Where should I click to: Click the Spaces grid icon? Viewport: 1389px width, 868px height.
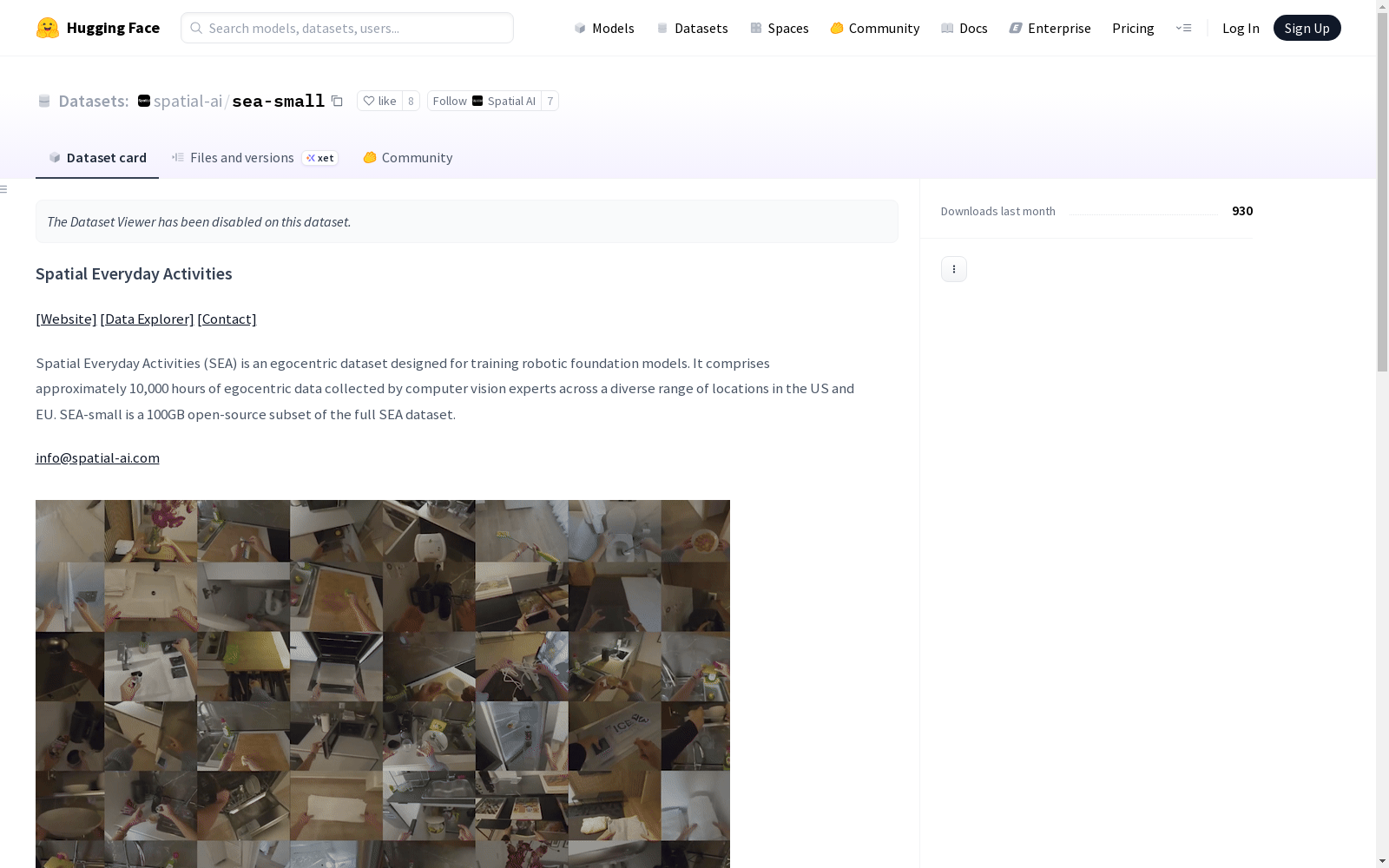click(756, 28)
